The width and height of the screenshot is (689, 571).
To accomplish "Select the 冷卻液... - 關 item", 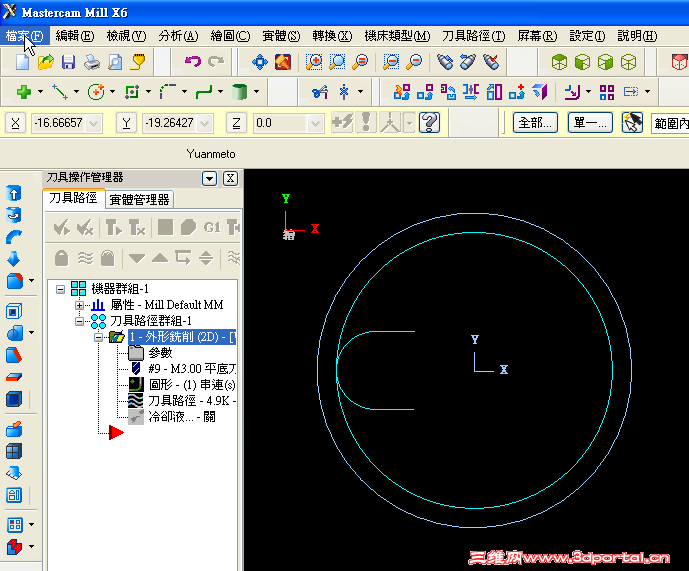I will click(x=182, y=417).
